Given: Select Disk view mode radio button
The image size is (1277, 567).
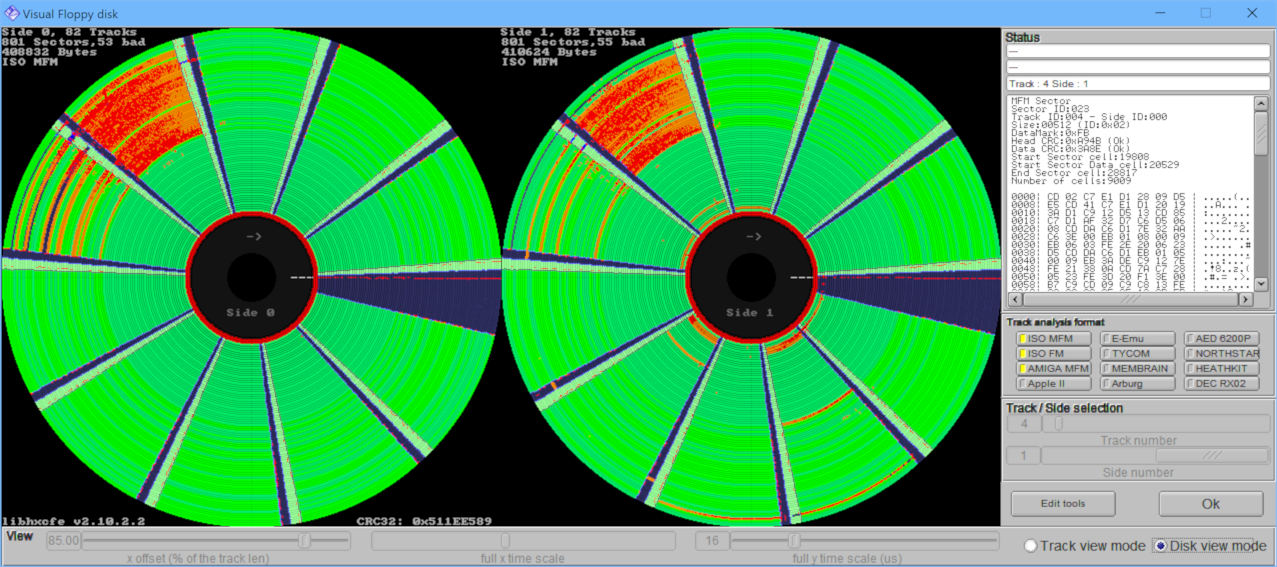Looking at the screenshot, I should 1160,546.
